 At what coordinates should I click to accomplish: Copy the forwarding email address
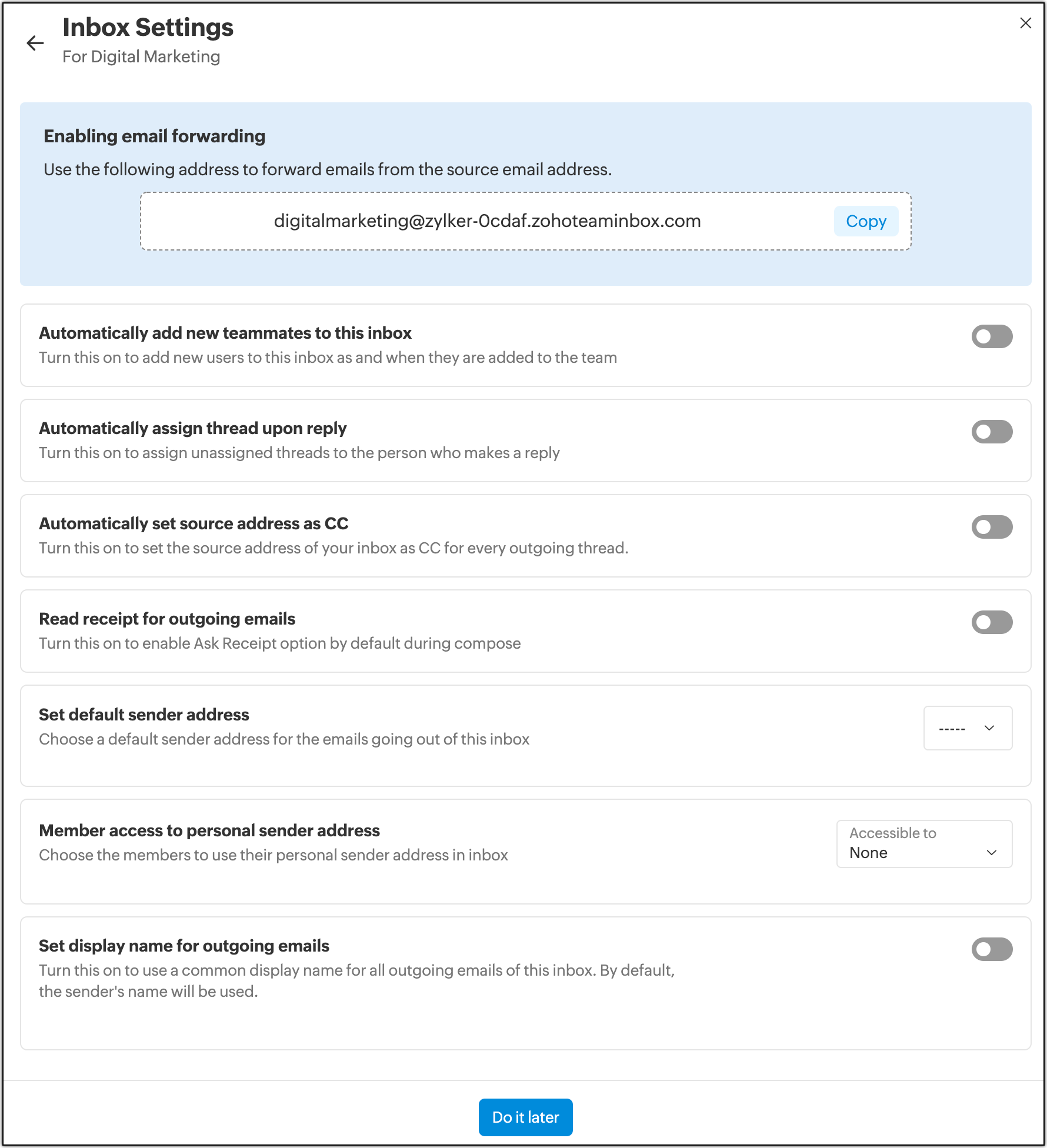(x=865, y=221)
